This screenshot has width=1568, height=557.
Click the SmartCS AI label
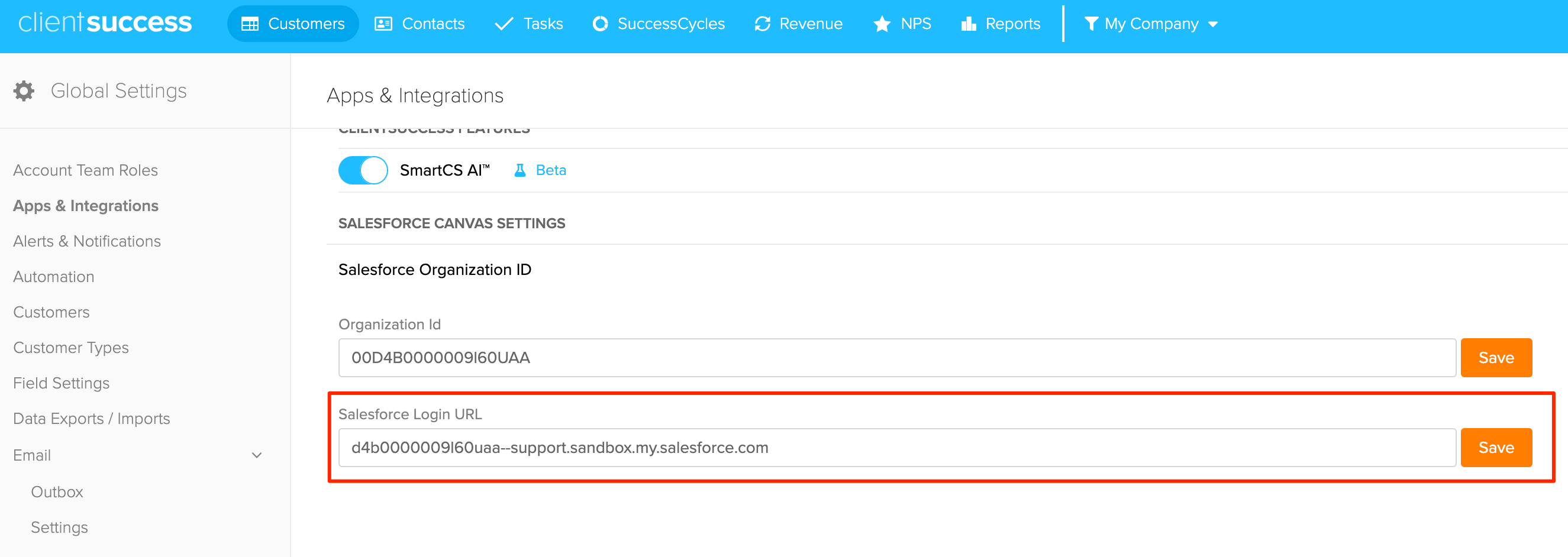pyautogui.click(x=444, y=170)
